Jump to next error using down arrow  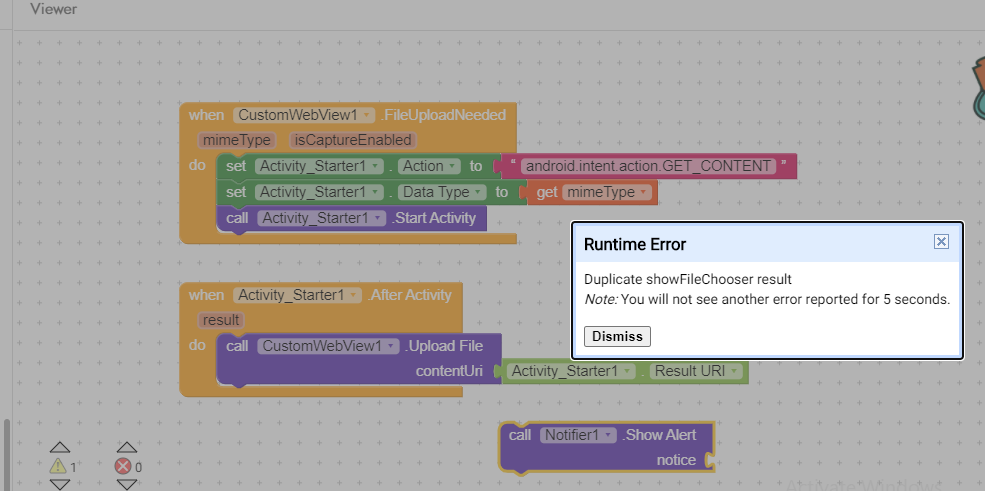click(x=126, y=484)
